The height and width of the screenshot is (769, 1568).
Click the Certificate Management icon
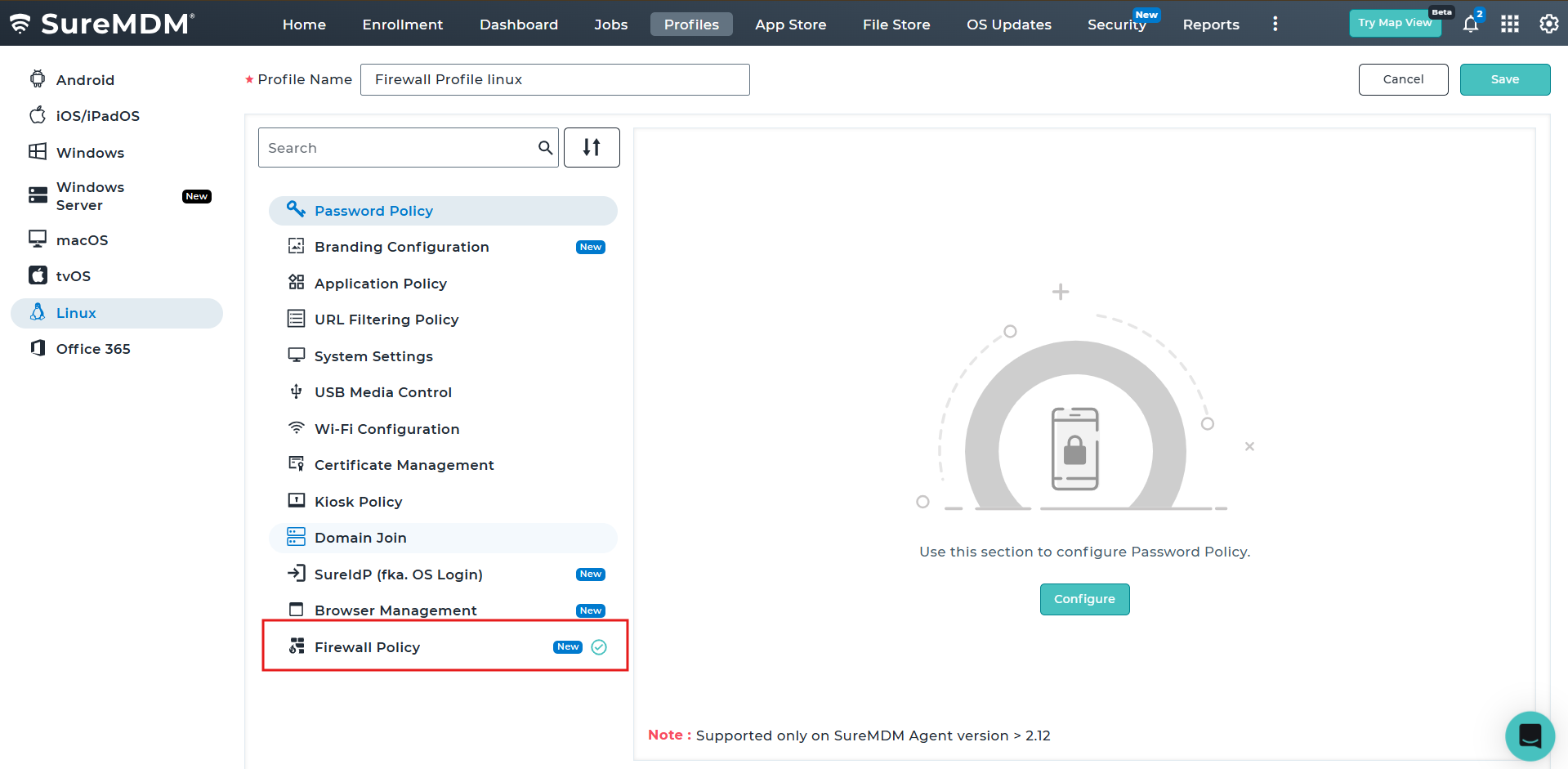click(296, 464)
